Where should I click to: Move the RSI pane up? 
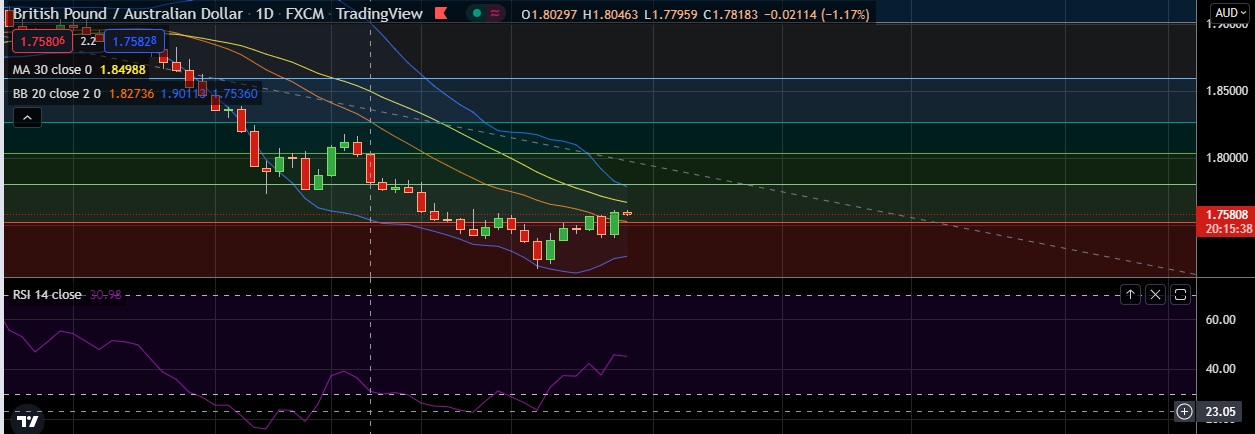pyautogui.click(x=1130, y=294)
